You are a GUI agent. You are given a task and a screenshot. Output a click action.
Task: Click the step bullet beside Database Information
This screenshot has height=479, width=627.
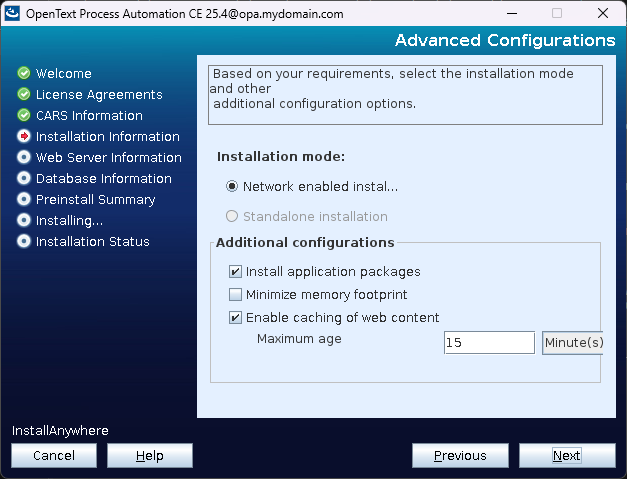pos(24,178)
